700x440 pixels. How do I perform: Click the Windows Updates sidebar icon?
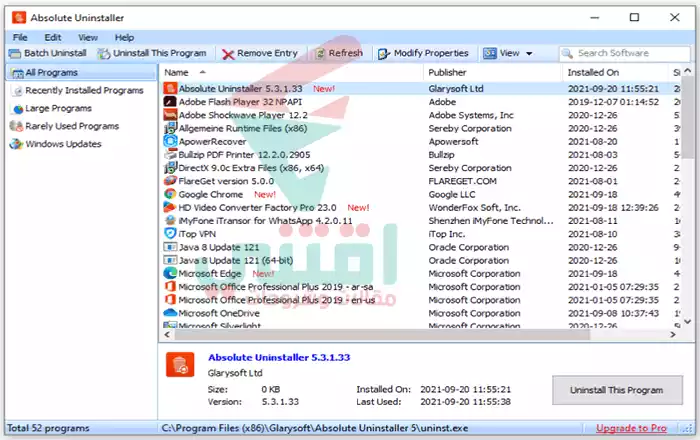click(16, 144)
